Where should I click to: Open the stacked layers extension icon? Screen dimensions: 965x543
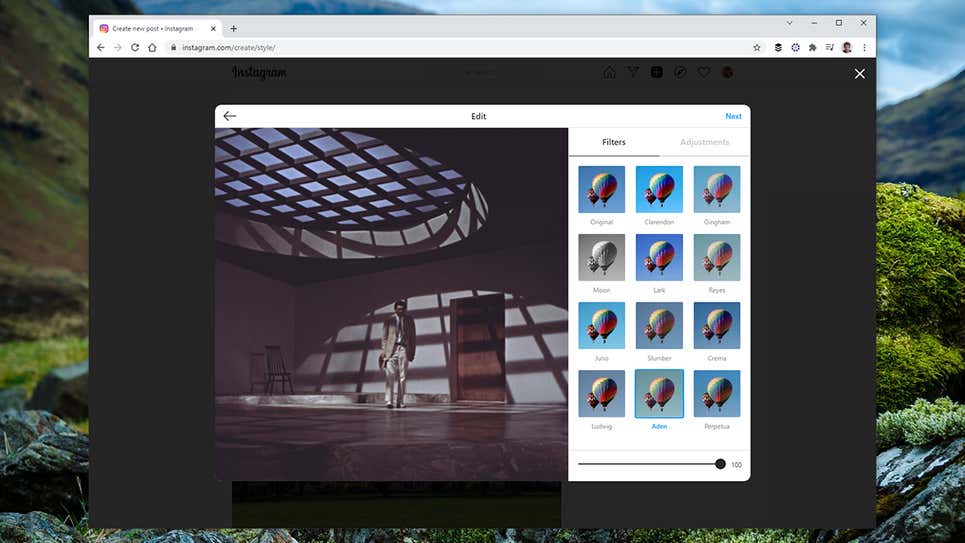[778, 47]
